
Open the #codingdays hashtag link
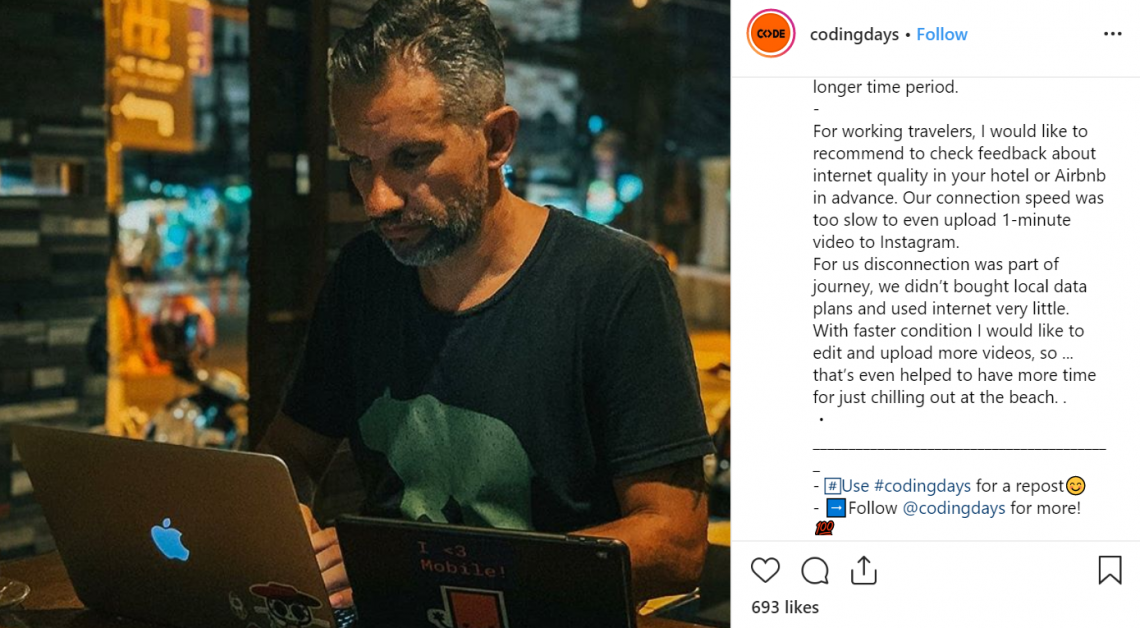(x=922, y=486)
